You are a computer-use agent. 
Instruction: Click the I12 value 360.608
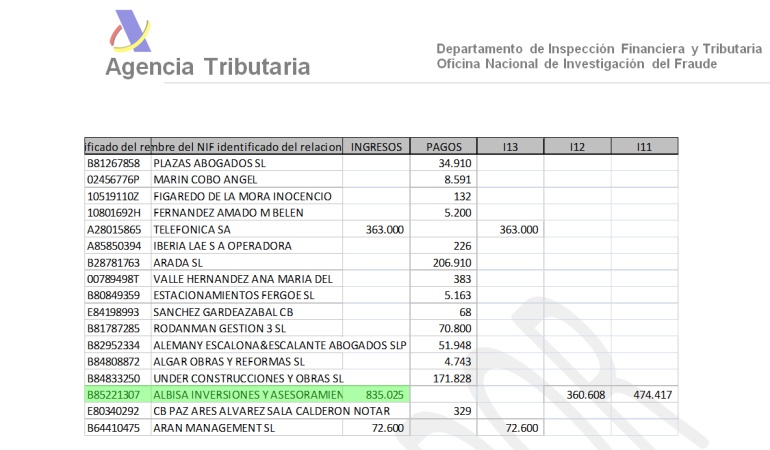[x=586, y=394]
